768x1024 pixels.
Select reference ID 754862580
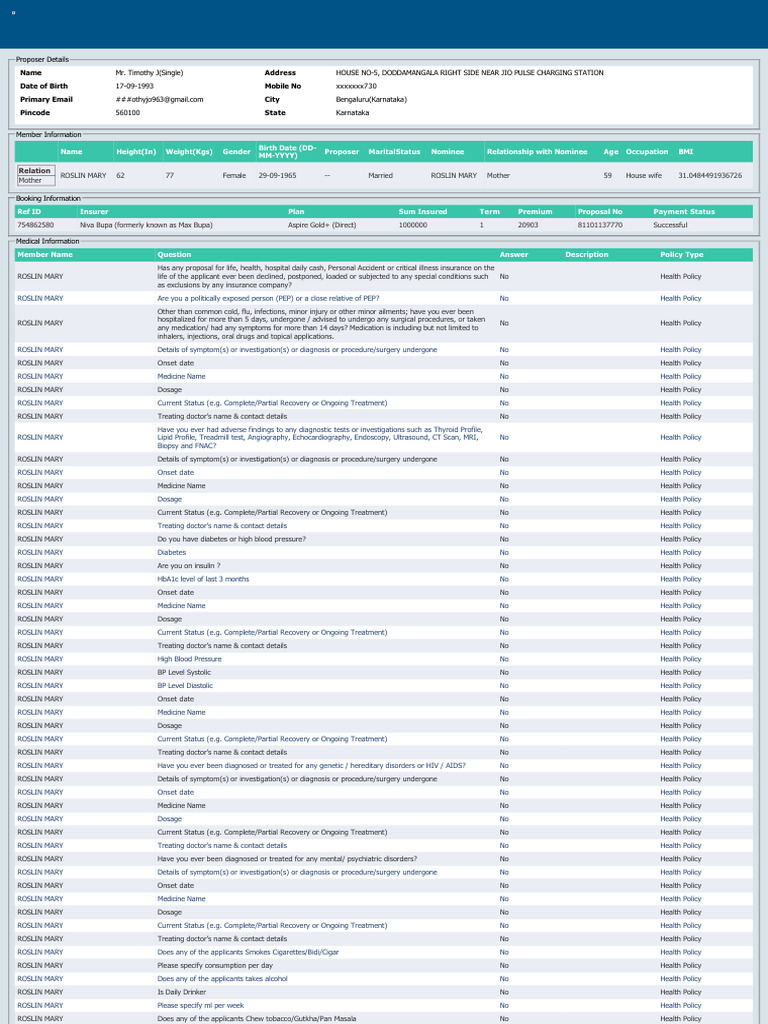[35, 225]
